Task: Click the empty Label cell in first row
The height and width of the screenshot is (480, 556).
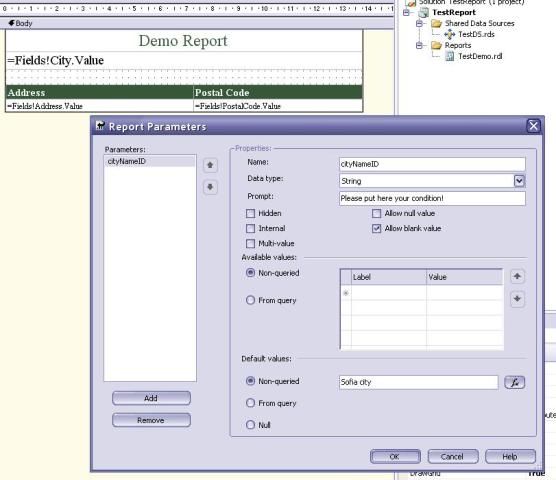Action: (x=389, y=293)
